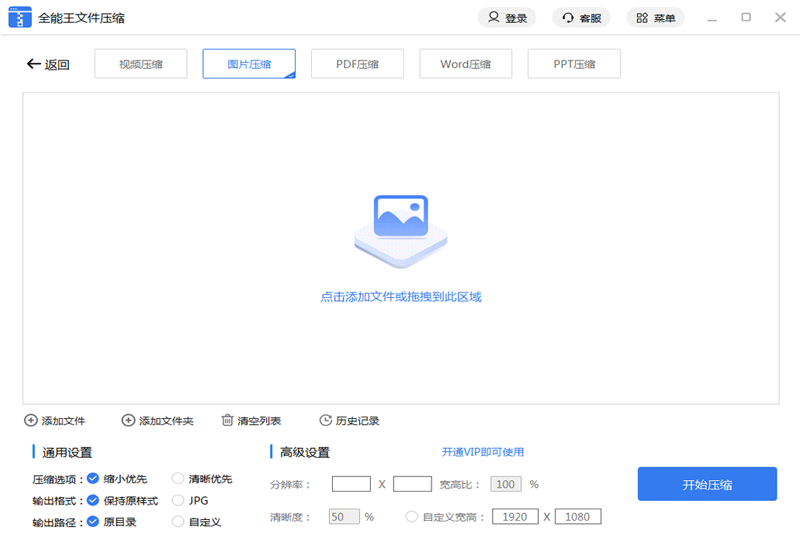Click the clear list trash icon
The height and width of the screenshot is (533, 800).
click(x=228, y=421)
